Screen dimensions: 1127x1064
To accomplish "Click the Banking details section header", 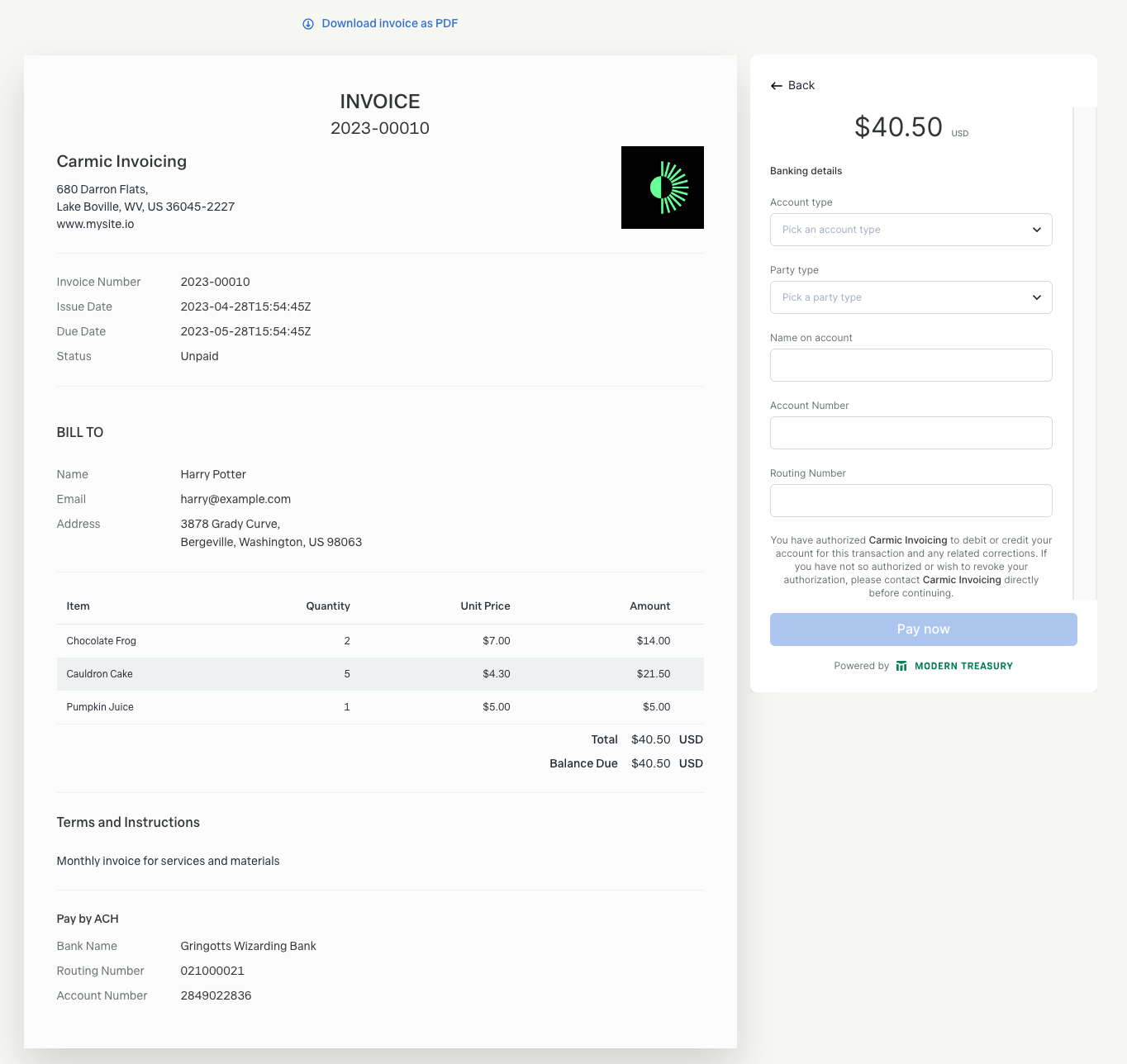I will [x=806, y=171].
